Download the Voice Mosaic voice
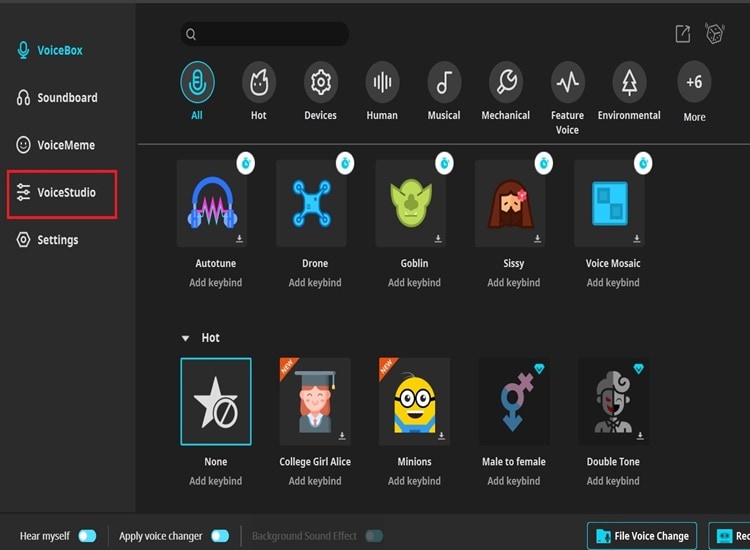The height and width of the screenshot is (550, 750). [x=637, y=239]
